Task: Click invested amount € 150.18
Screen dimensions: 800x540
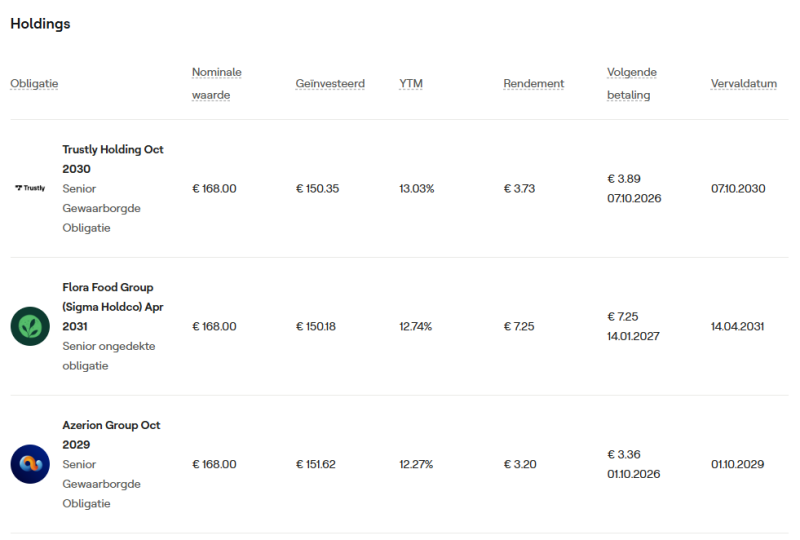Action: click(316, 326)
